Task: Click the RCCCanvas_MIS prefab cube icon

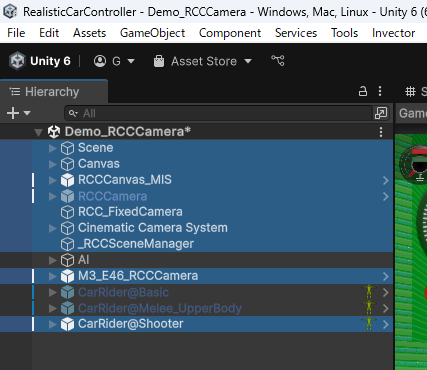Action: click(x=67, y=180)
